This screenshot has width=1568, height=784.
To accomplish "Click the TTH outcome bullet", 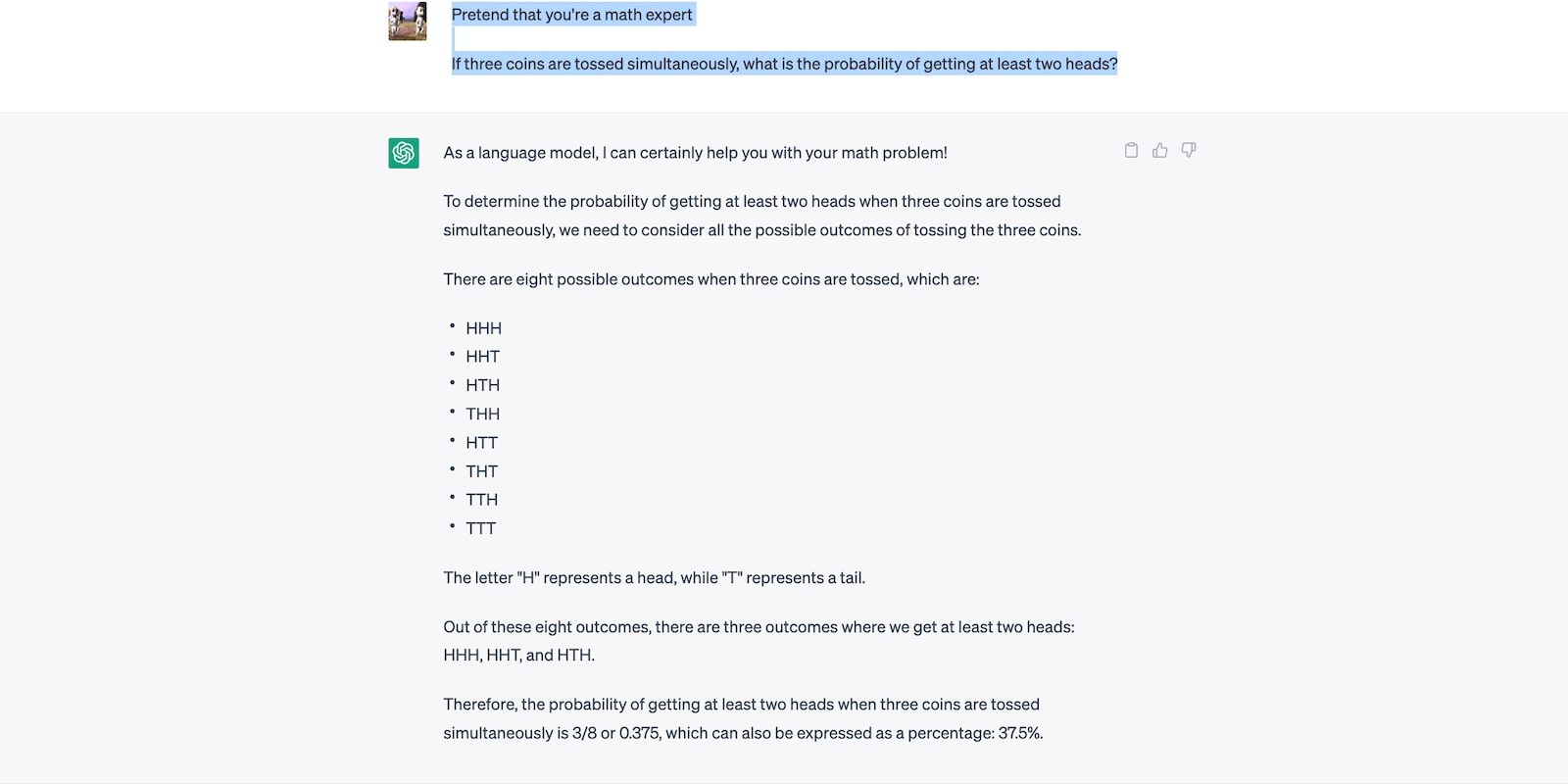I will [481, 500].
